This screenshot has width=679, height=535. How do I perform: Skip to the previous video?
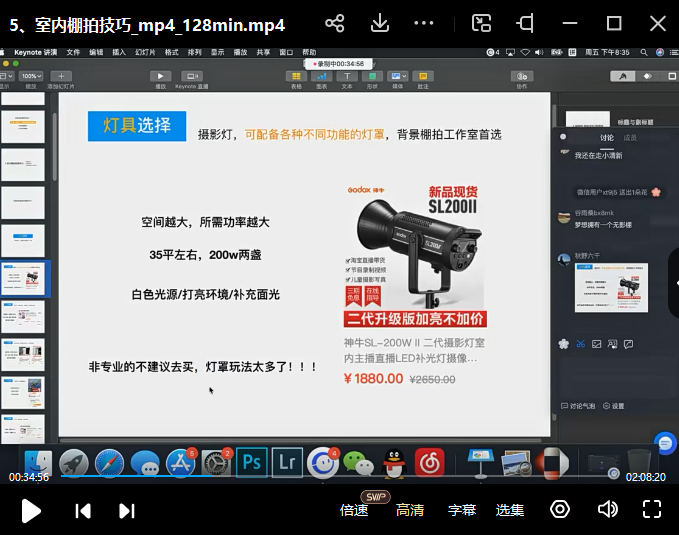(83, 510)
